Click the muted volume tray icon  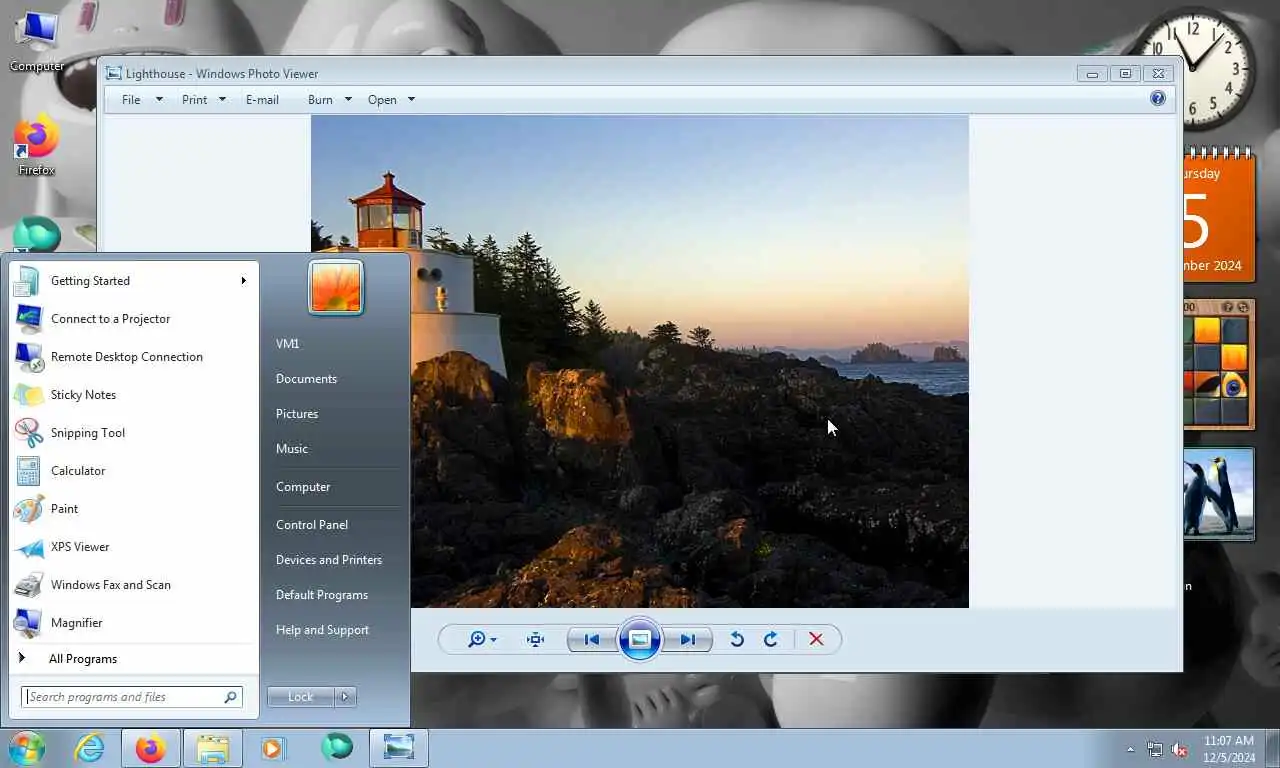(x=1179, y=749)
